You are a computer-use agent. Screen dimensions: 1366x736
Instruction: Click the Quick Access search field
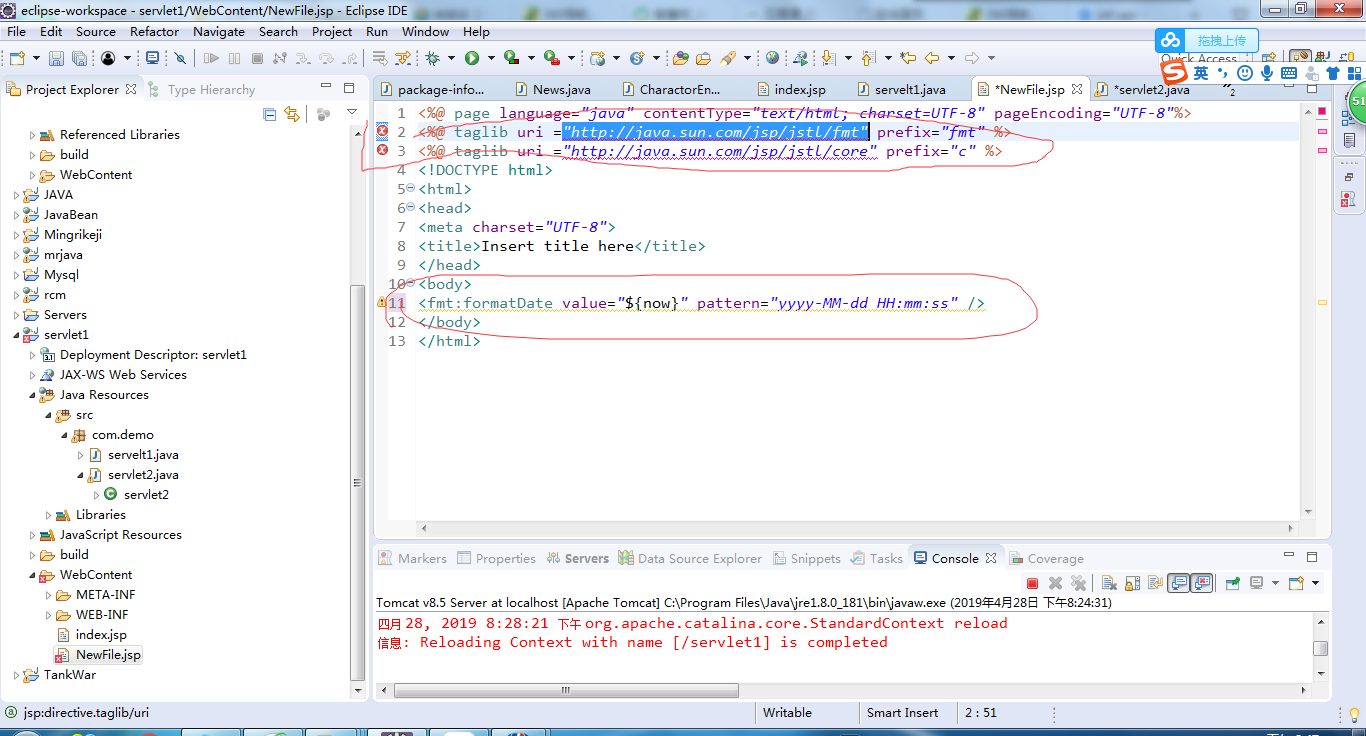coord(1199,58)
